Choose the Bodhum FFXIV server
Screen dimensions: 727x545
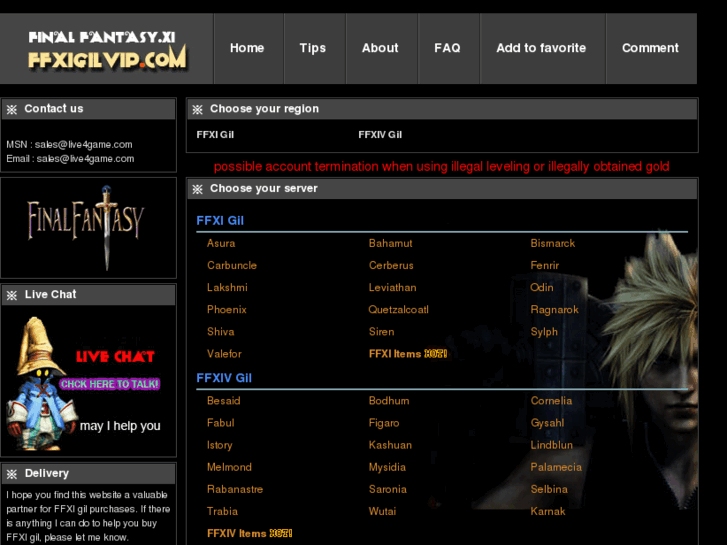click(x=389, y=401)
